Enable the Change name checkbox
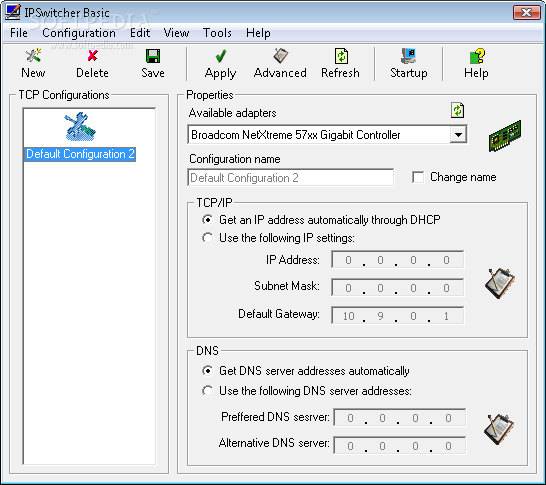The height and width of the screenshot is (485, 546). pos(418,177)
